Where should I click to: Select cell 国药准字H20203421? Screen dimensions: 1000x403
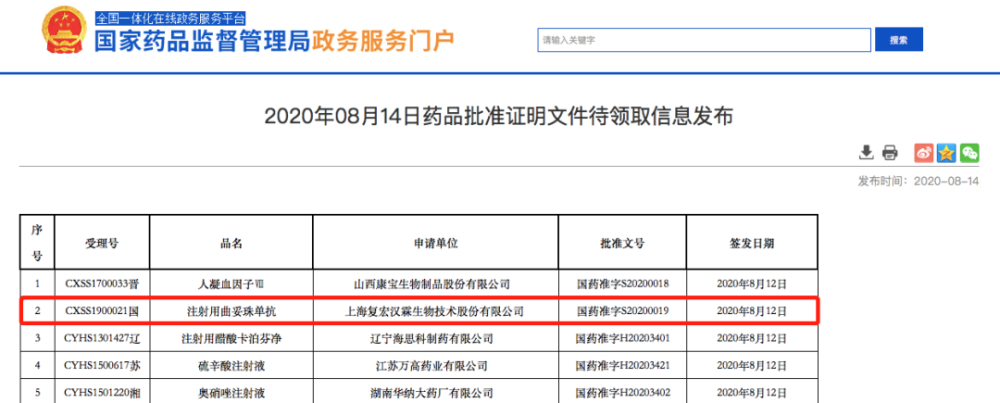[622, 366]
